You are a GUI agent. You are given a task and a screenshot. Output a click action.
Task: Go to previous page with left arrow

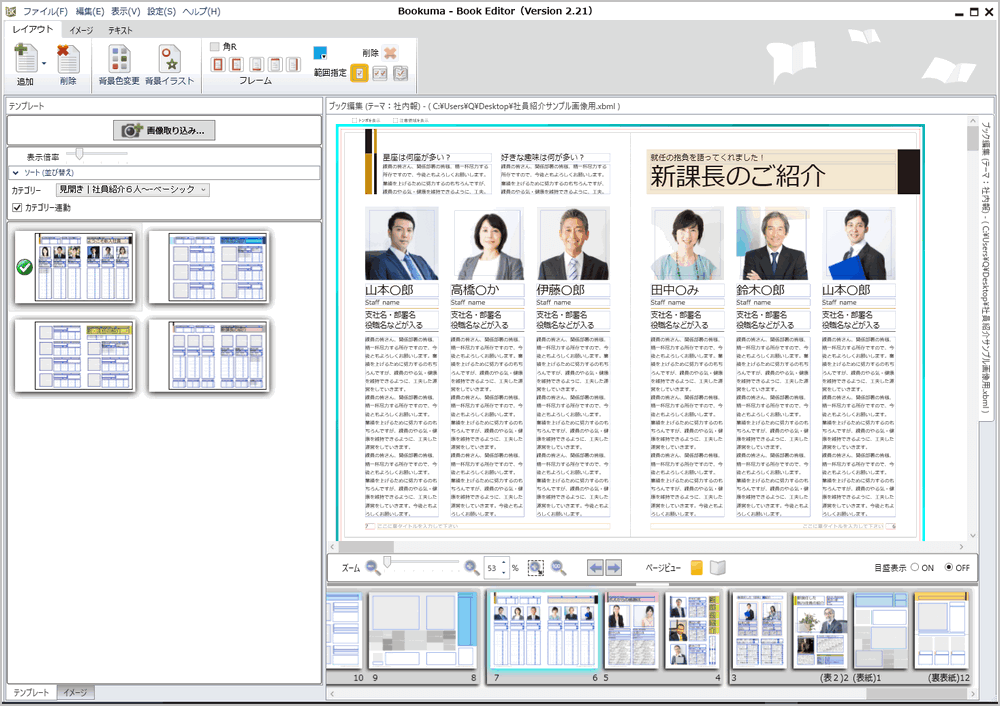point(595,567)
